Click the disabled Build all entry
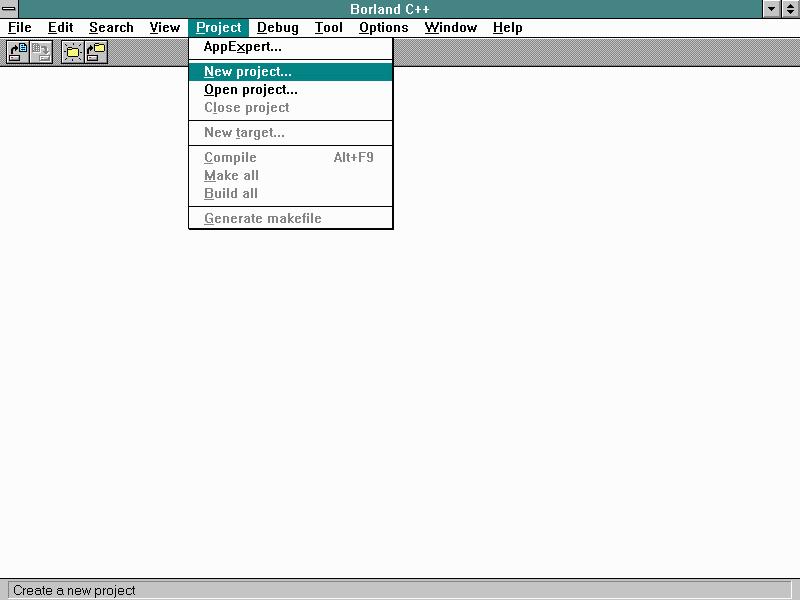 [291, 193]
